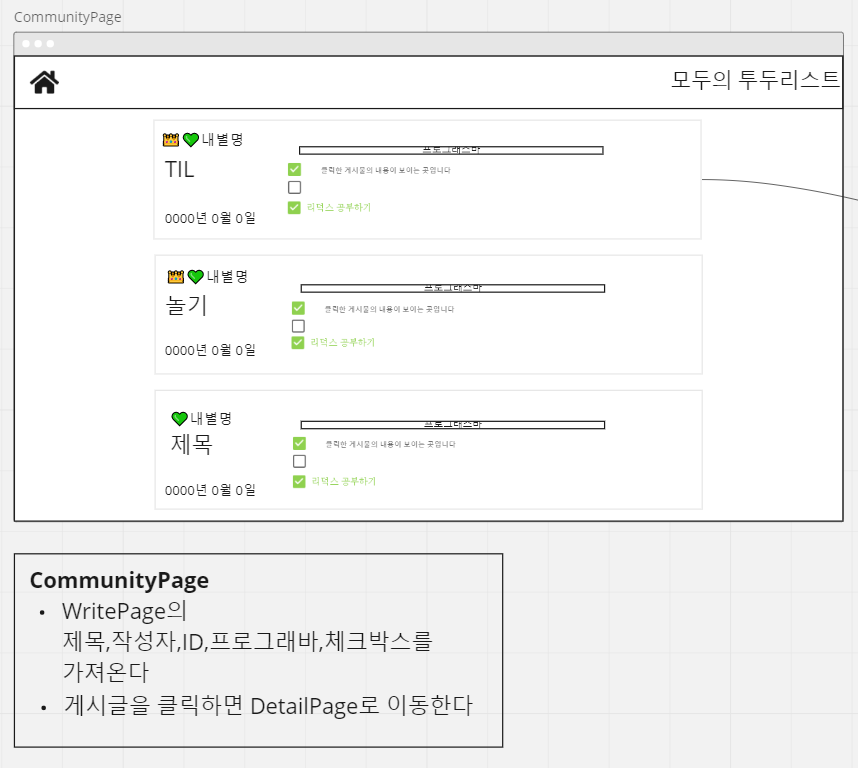Select the CommunityPage frame label at top

tap(68, 17)
